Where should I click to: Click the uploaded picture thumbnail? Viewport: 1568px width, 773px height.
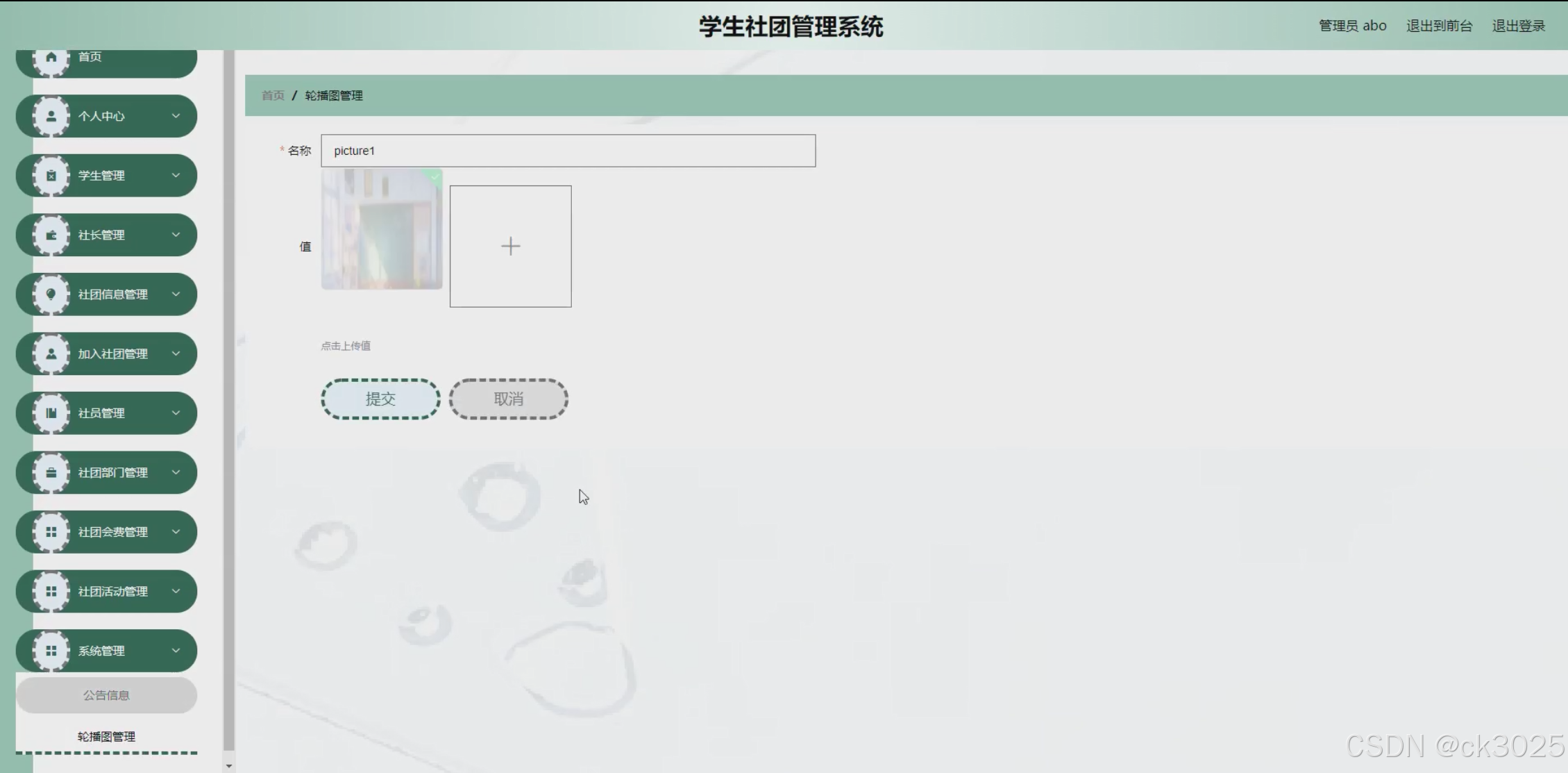(x=381, y=229)
